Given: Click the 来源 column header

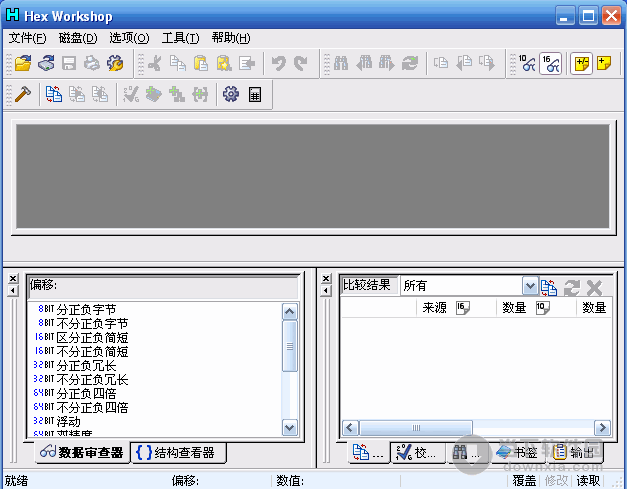Looking at the screenshot, I should pyautogui.click(x=456, y=307).
